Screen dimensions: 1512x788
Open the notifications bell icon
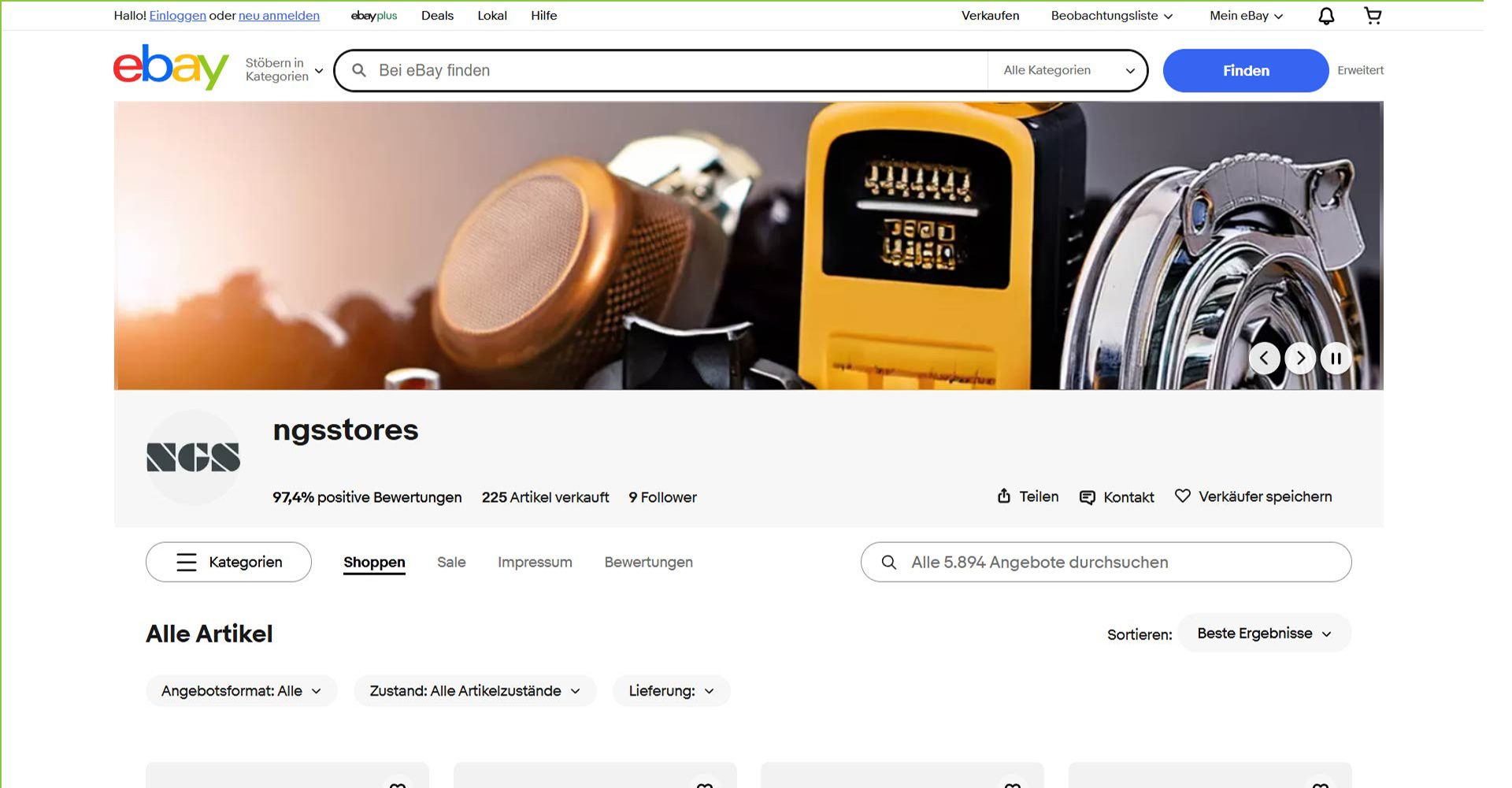(1326, 16)
